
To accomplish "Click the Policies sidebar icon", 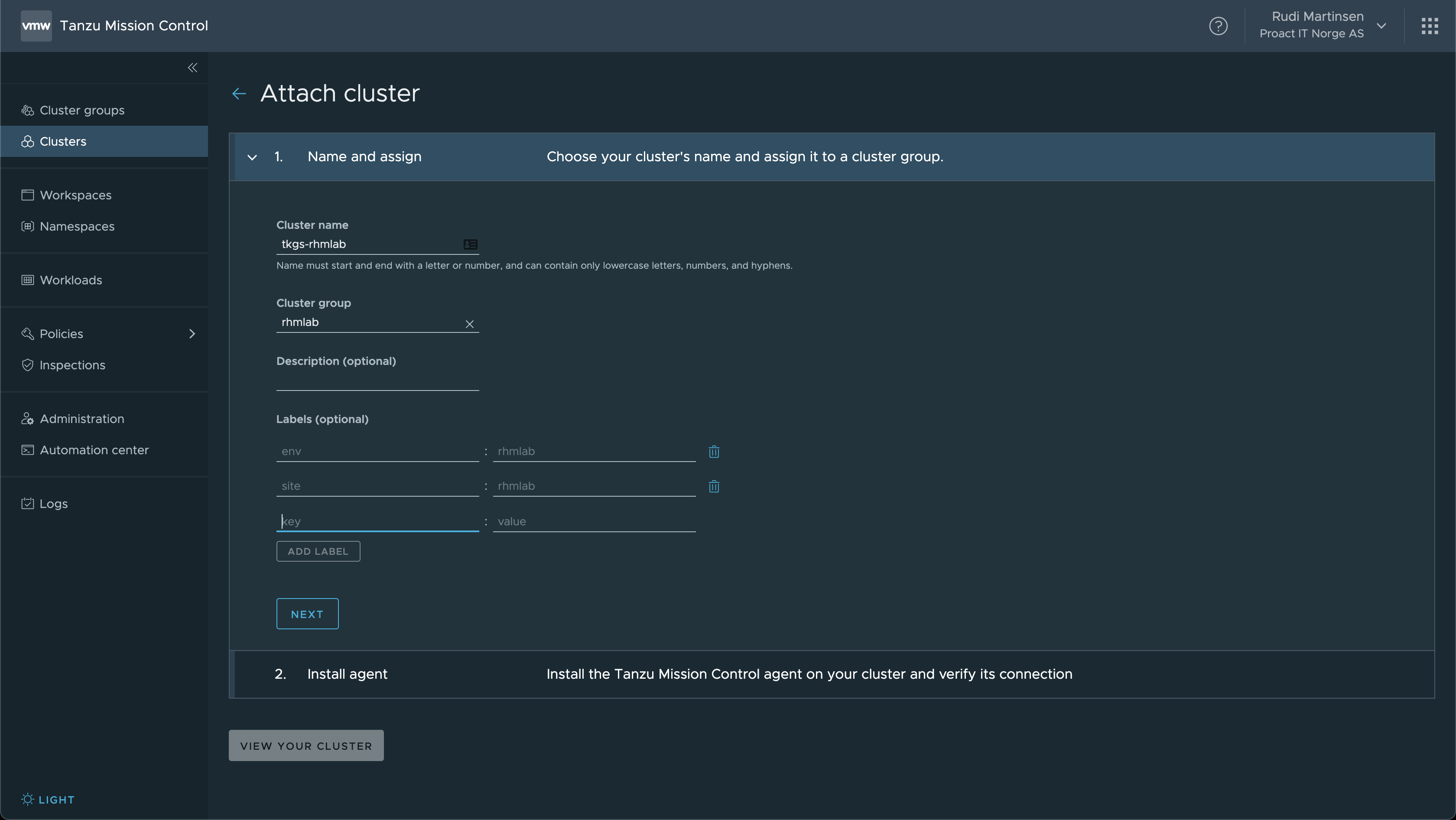I will 28,333.
